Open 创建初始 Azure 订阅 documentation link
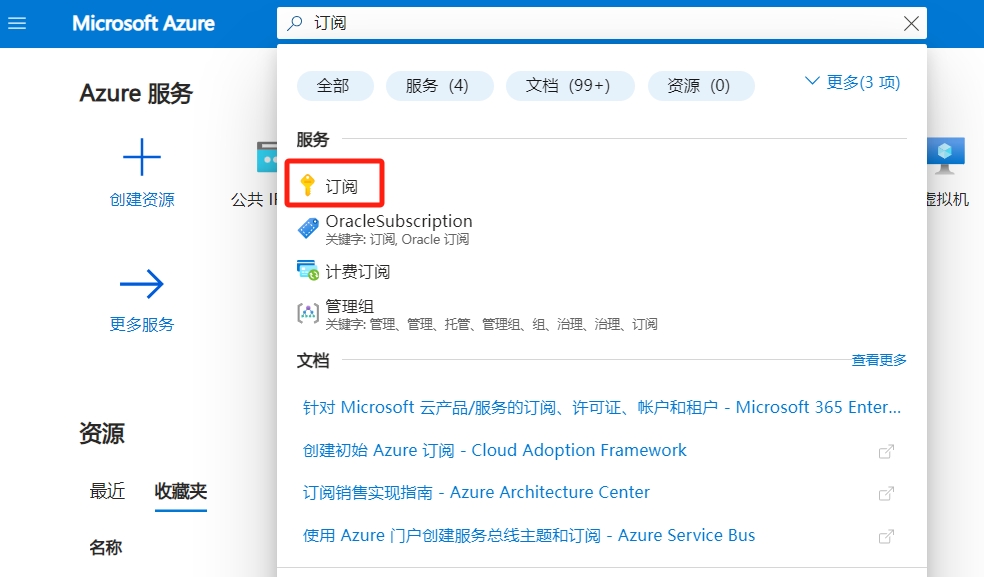 click(x=495, y=450)
